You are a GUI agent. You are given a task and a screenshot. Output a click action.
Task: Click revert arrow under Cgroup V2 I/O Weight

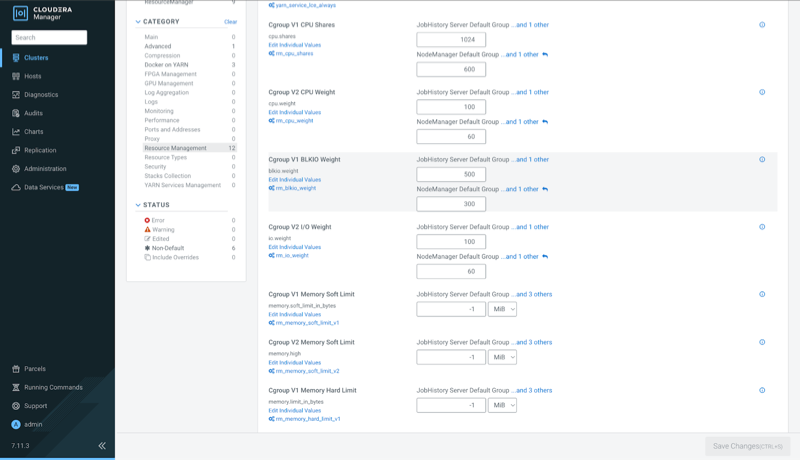(545, 257)
